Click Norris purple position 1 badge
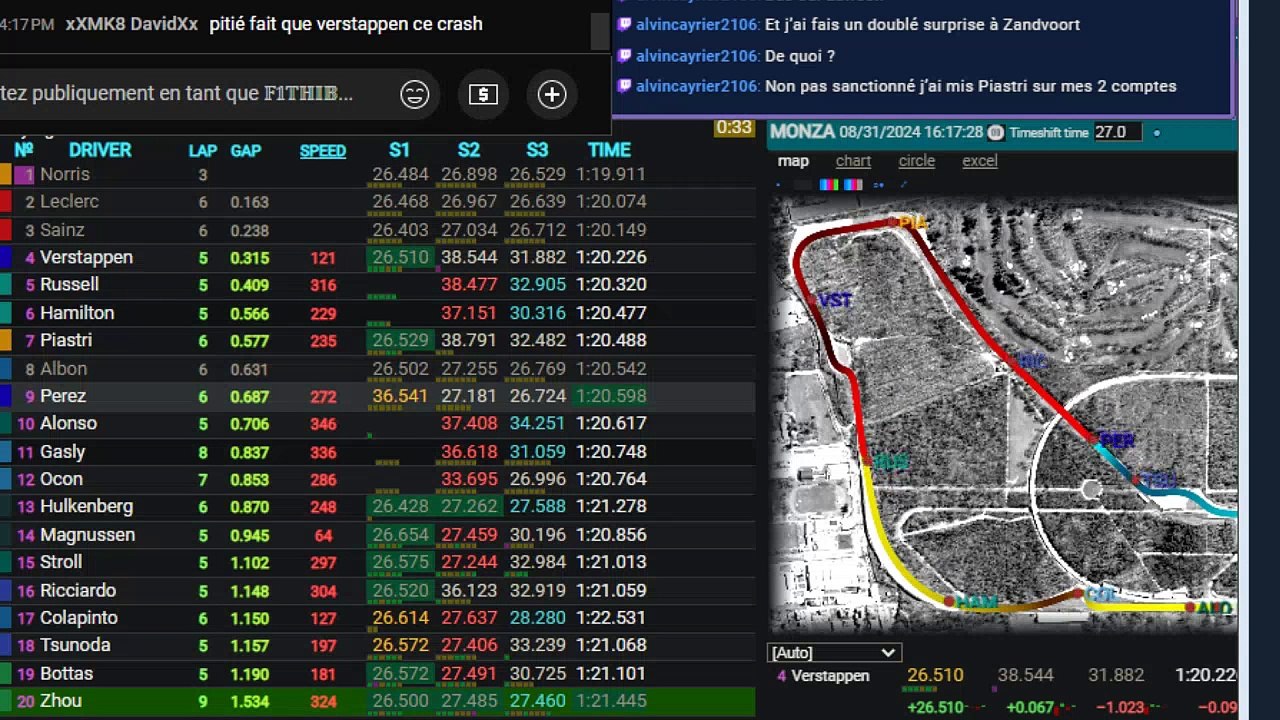The width and height of the screenshot is (1280, 720). pyautogui.click(x=24, y=175)
